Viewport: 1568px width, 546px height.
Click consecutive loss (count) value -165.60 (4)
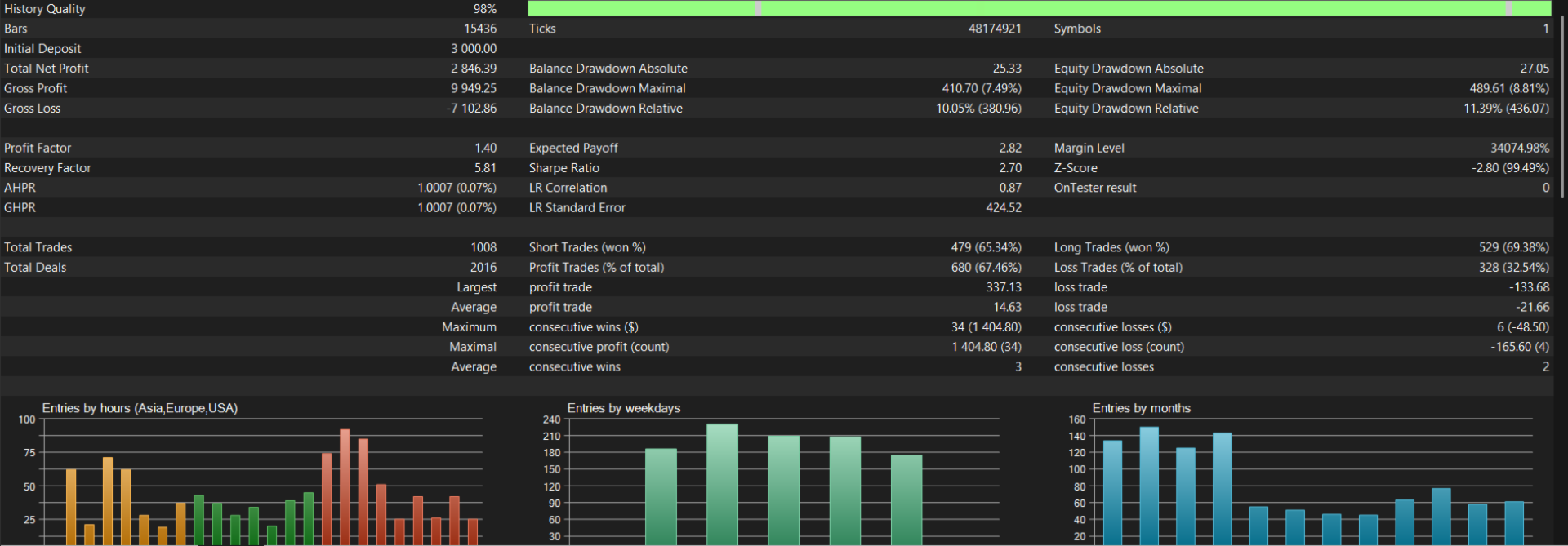pos(1519,347)
